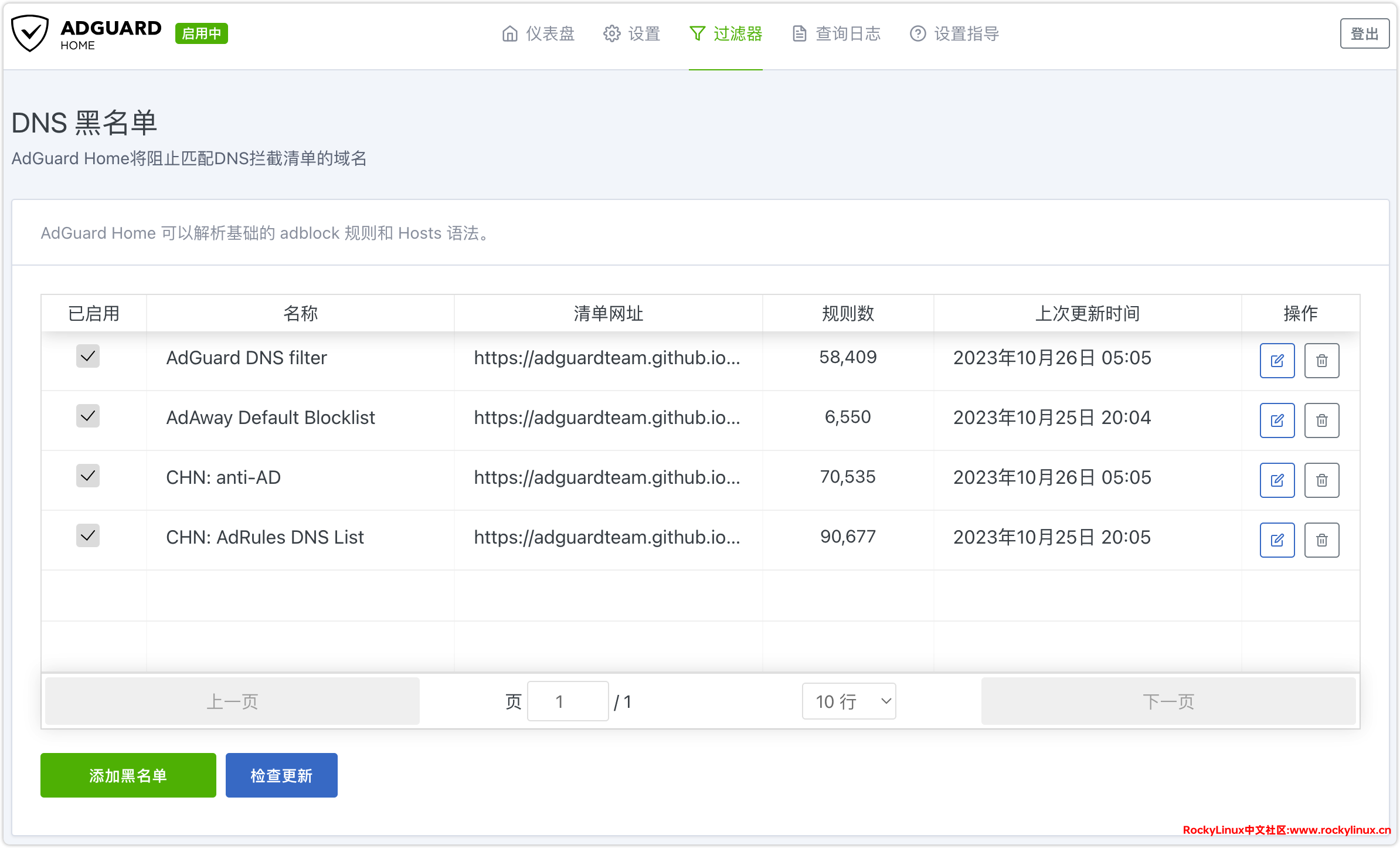Click the AdGuard Home shield logo

pyautogui.click(x=30, y=34)
